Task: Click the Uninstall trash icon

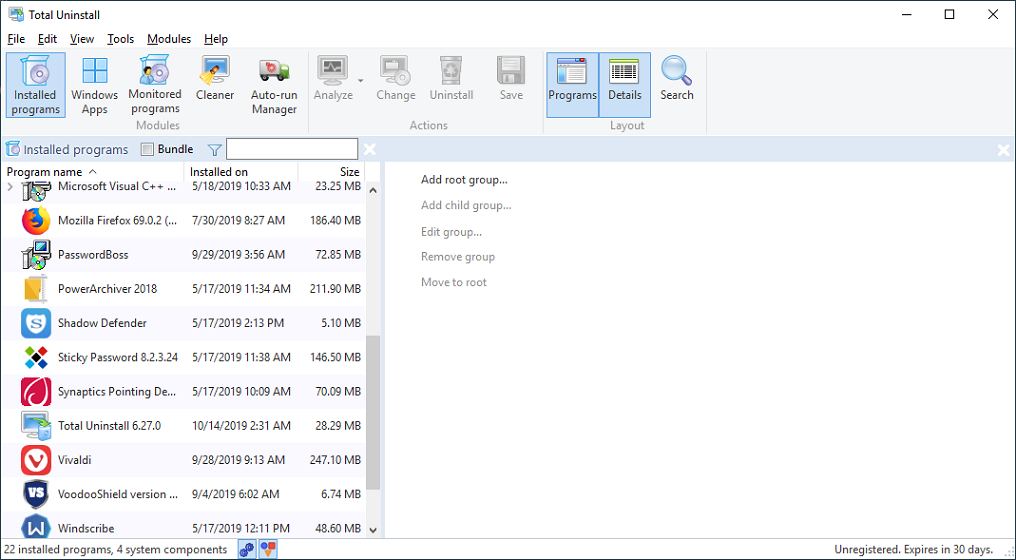Action: point(451,71)
